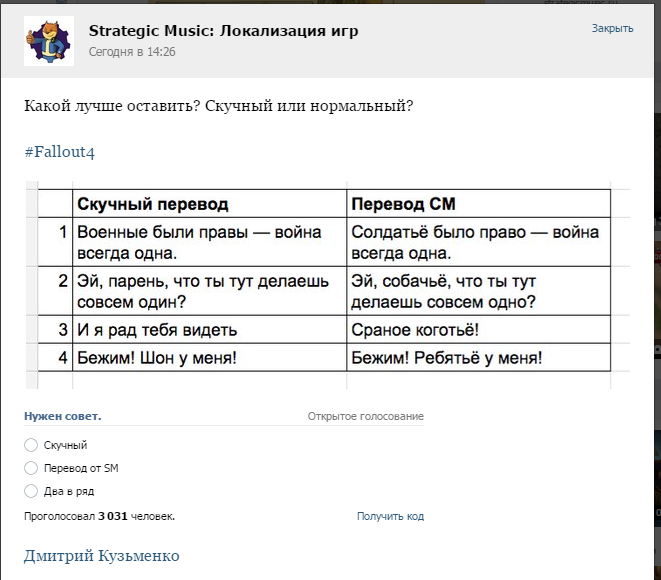Click the cell Эй, собачьё, что ты тут
This screenshot has height=580, width=661.
click(478, 291)
